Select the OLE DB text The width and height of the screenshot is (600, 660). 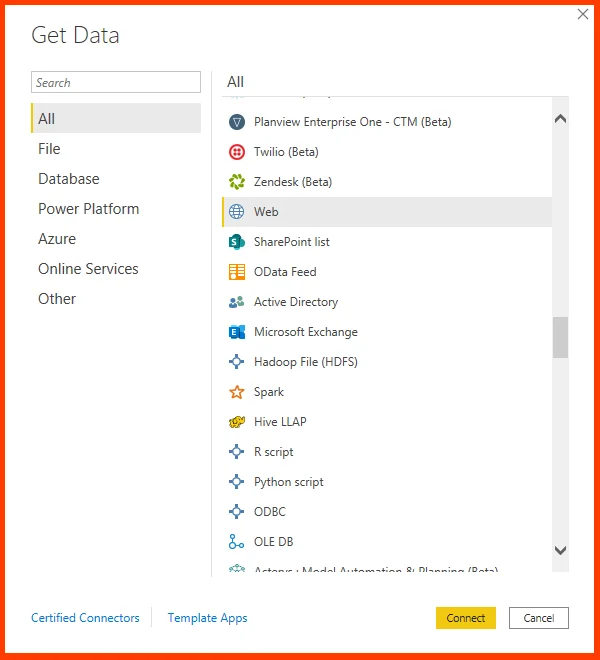pyautogui.click(x=273, y=542)
